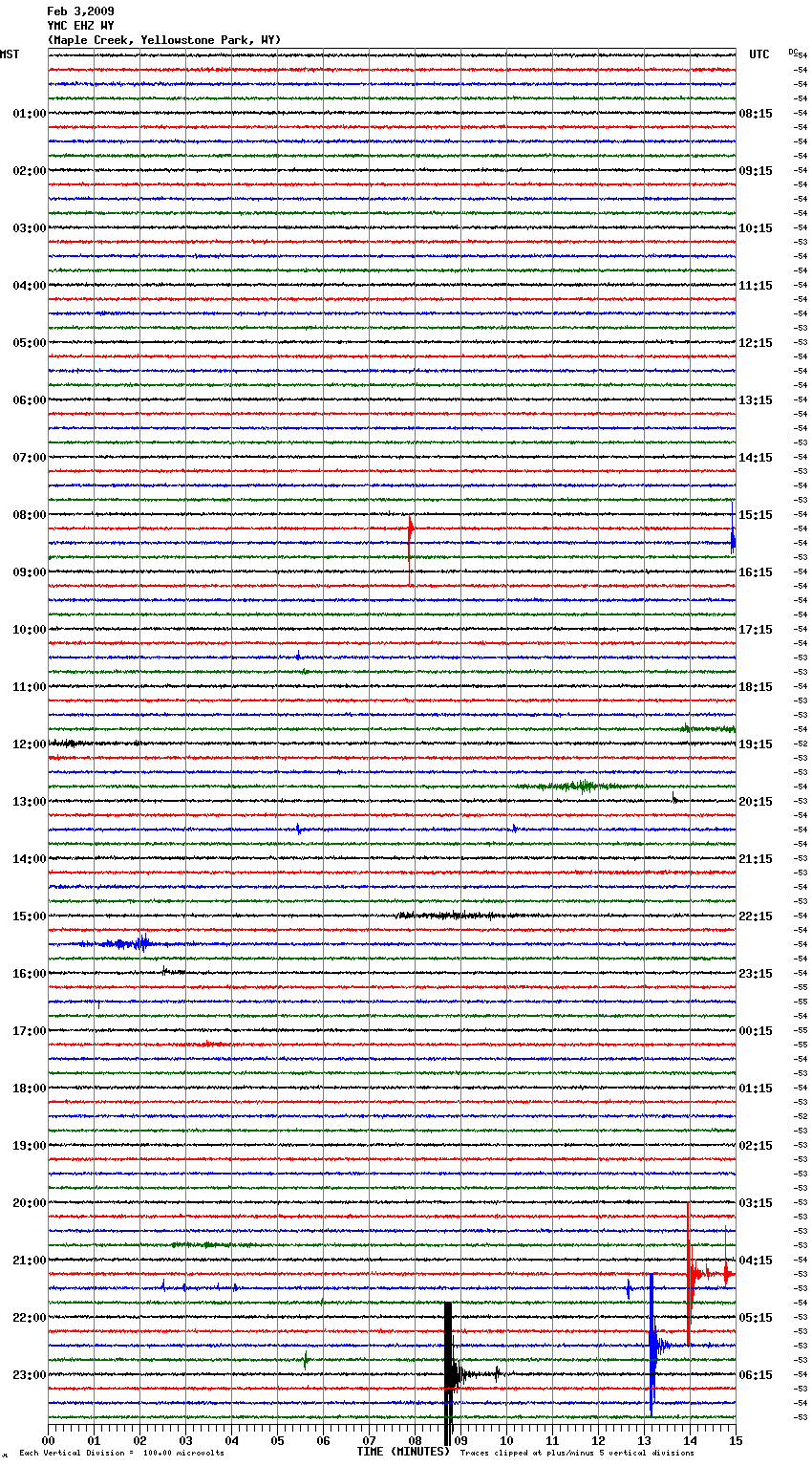This screenshot has width=812, height=1466.
Task: Click the 'TIME (MINUTES)' axis title
Action: point(403,1452)
